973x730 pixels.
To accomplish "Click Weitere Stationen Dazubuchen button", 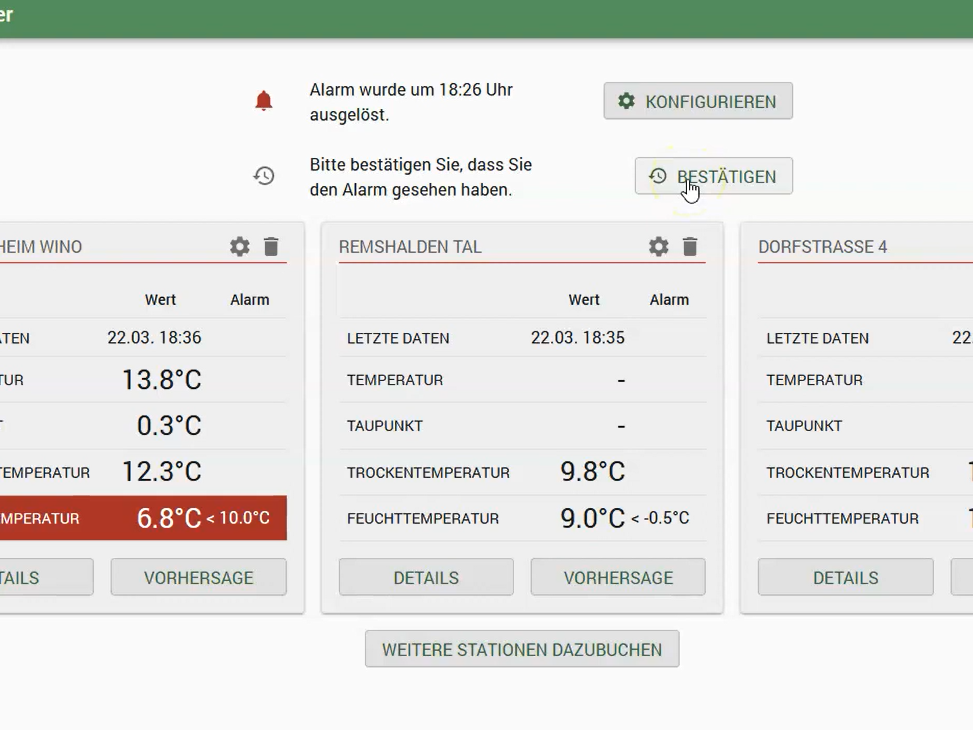I will coord(522,649).
